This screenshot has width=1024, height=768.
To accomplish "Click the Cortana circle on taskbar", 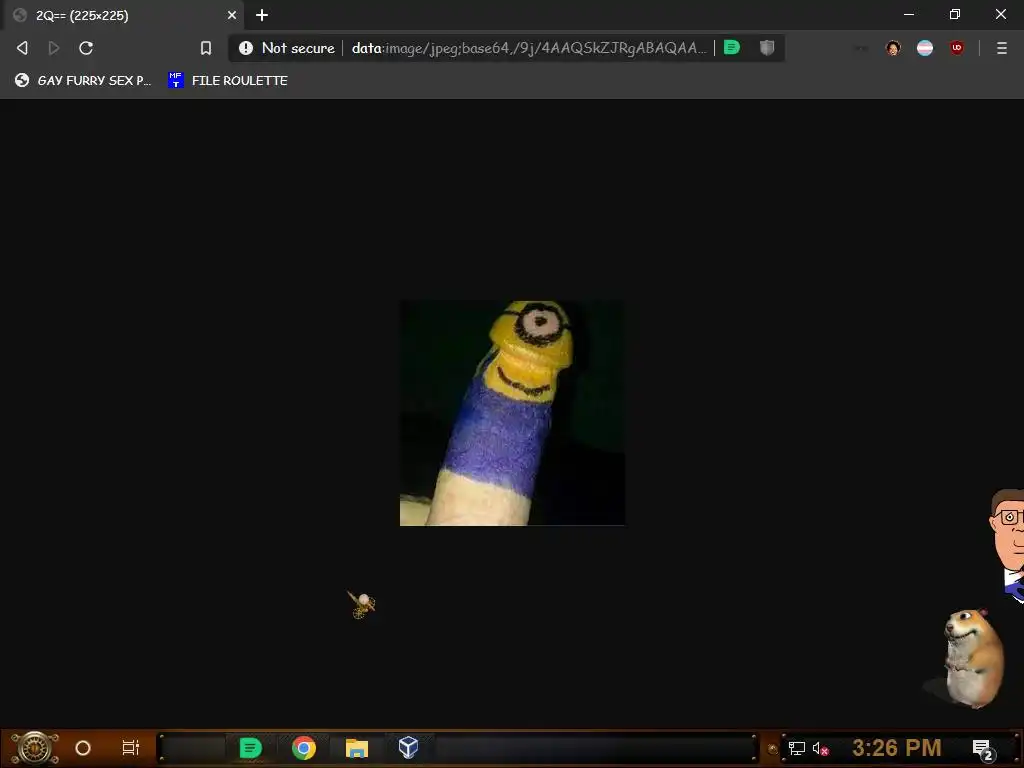I will 83,748.
